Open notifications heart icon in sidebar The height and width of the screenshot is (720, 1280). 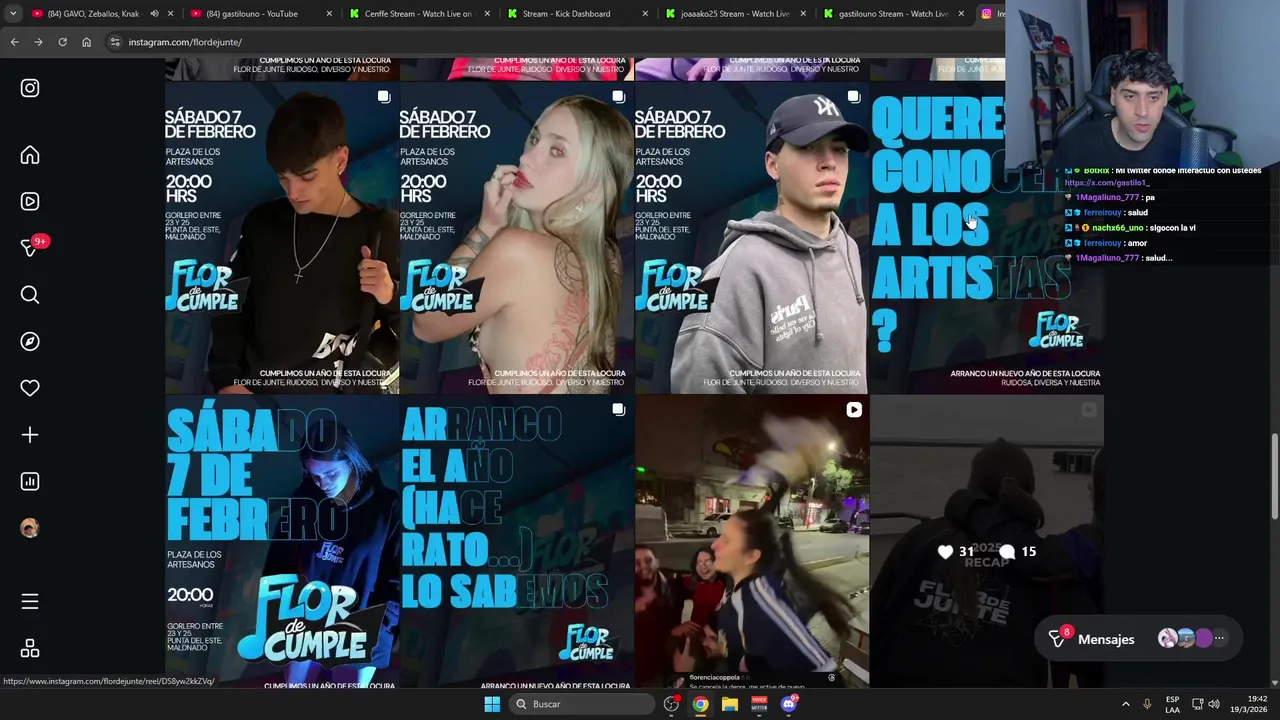pyautogui.click(x=30, y=388)
